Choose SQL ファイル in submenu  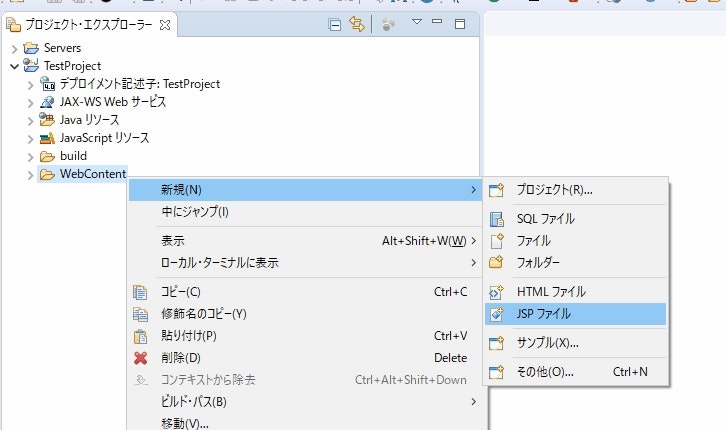pos(576,218)
